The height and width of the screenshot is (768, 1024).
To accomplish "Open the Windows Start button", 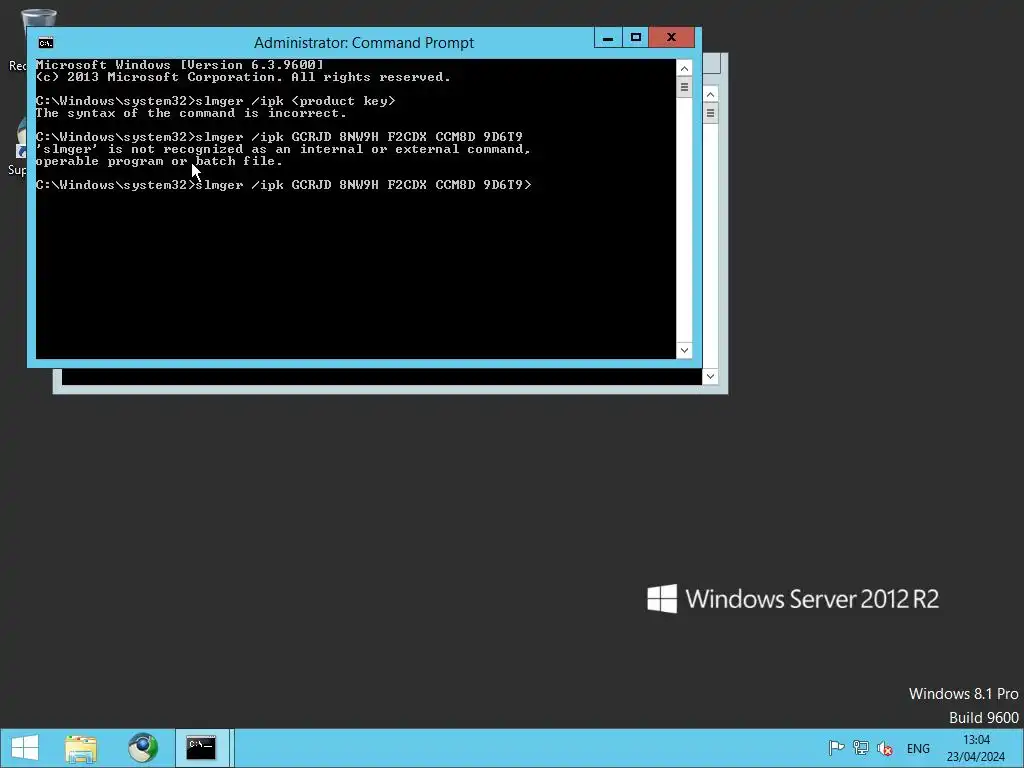I will (25, 748).
